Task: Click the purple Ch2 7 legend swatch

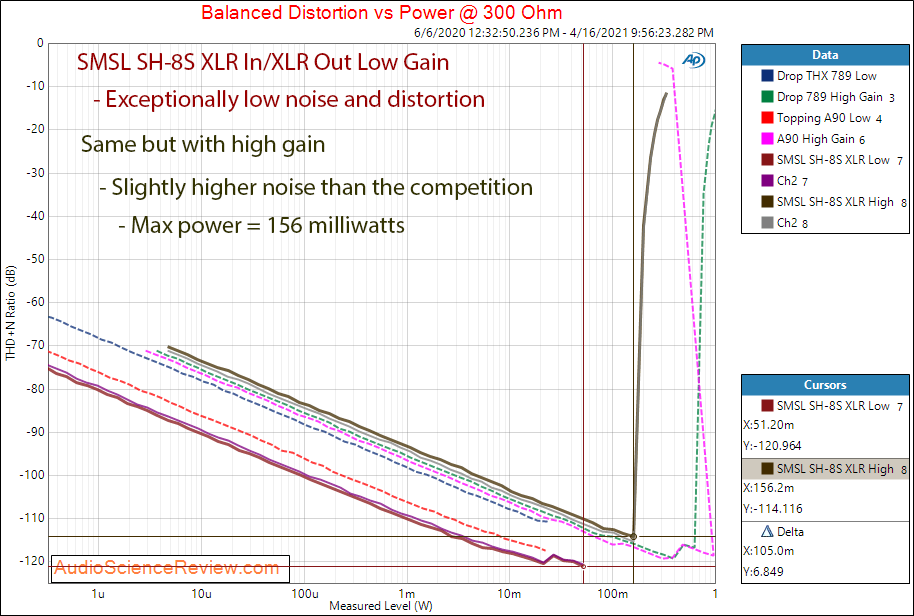Action: [767, 181]
